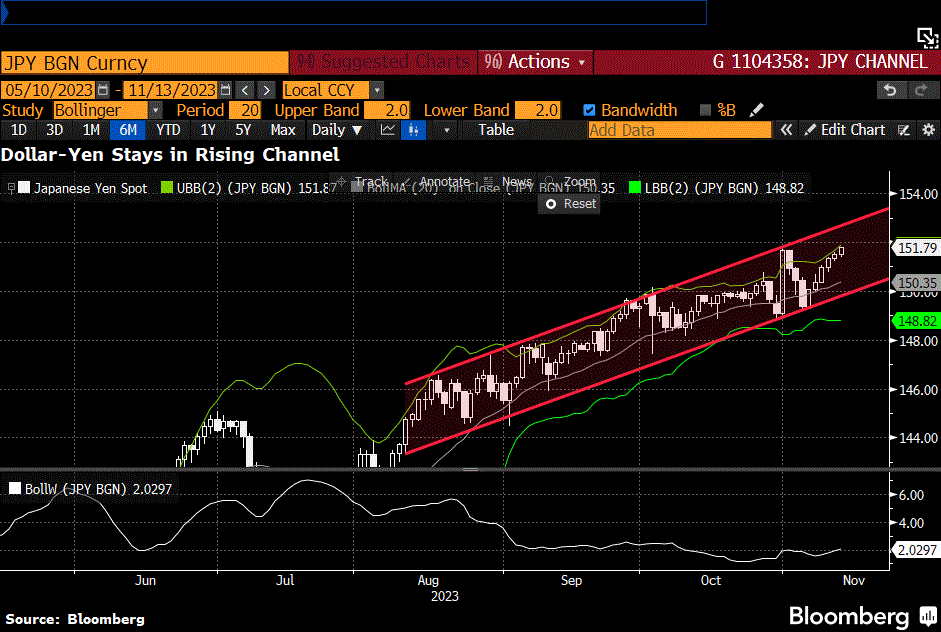The image size is (941, 632).
Task: Select the 1D range tab
Action: click(19, 130)
